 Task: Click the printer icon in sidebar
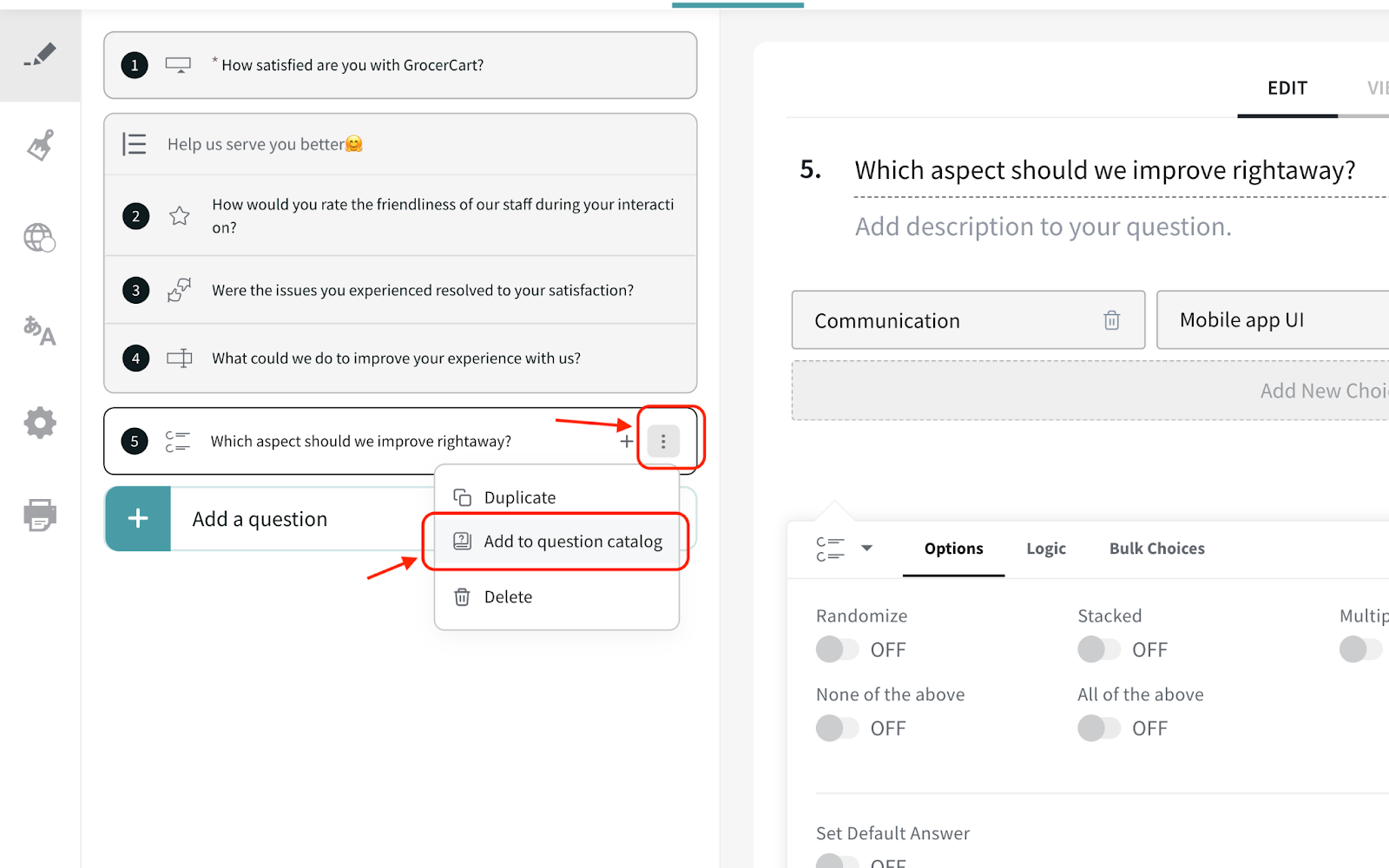coord(40,515)
